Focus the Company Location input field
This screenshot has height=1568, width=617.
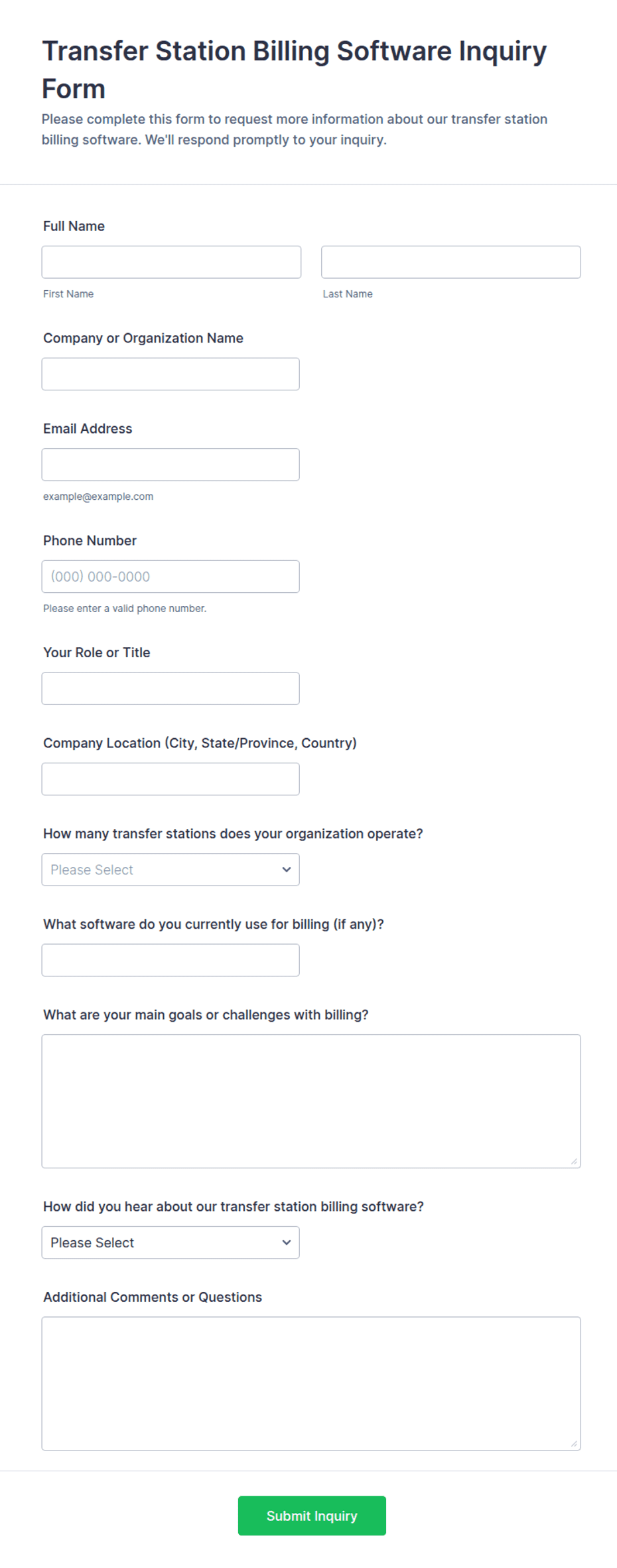171,779
